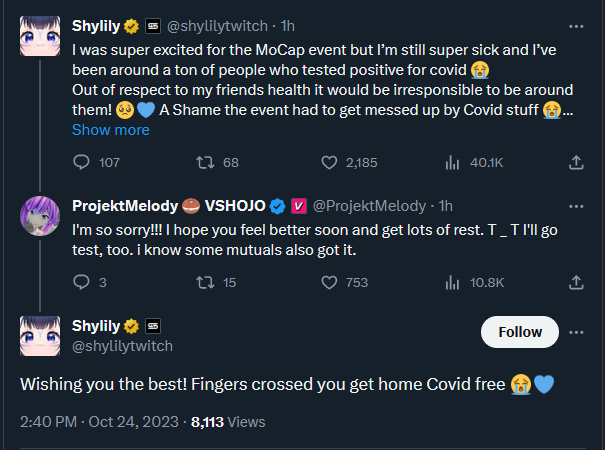Viewport: 605px width, 450px height.
Task: Like ProjektMelody's reply with 753 likes
Action: click(328, 283)
